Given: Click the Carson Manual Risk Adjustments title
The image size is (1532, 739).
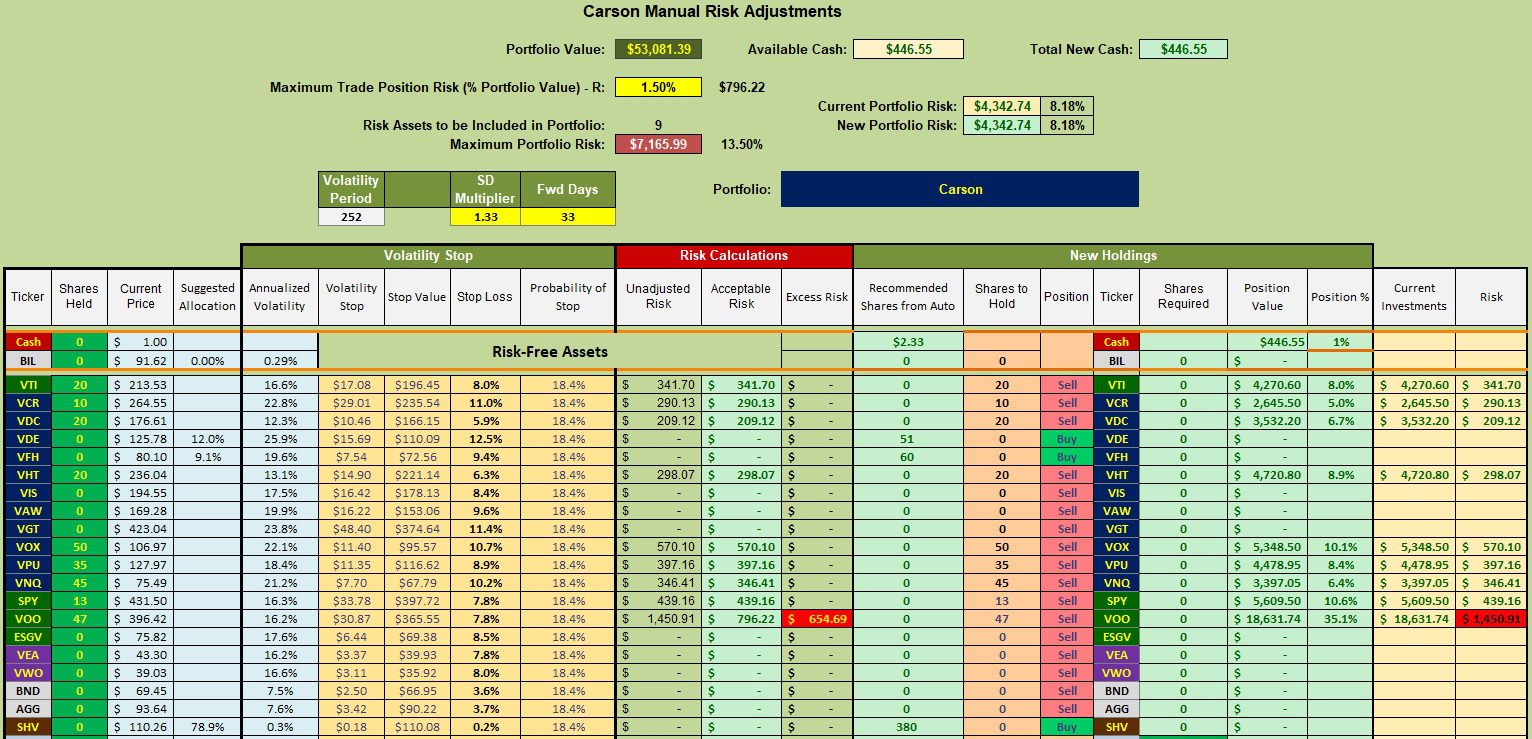Looking at the screenshot, I should pos(712,12).
